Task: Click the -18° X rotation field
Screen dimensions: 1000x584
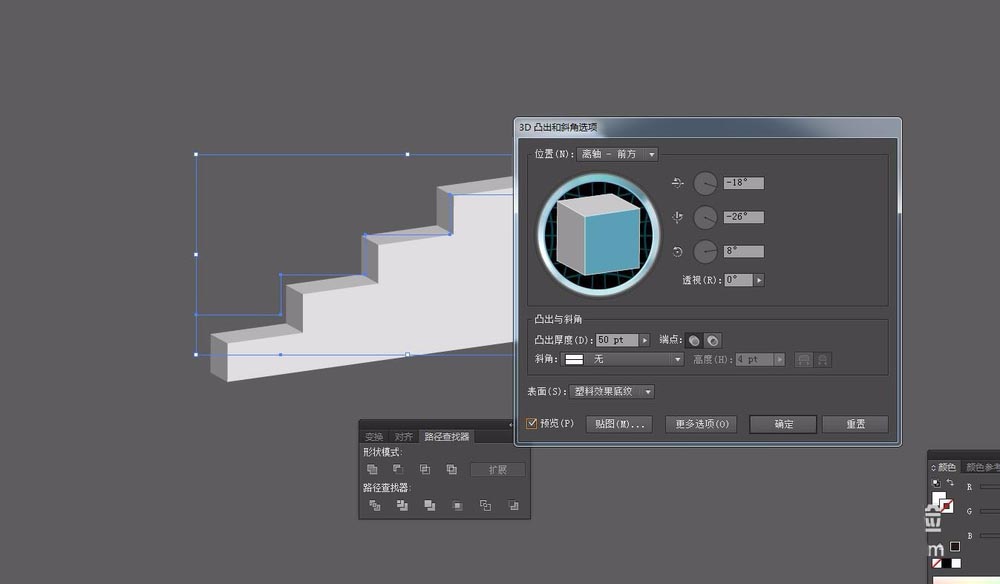Action: (x=744, y=183)
